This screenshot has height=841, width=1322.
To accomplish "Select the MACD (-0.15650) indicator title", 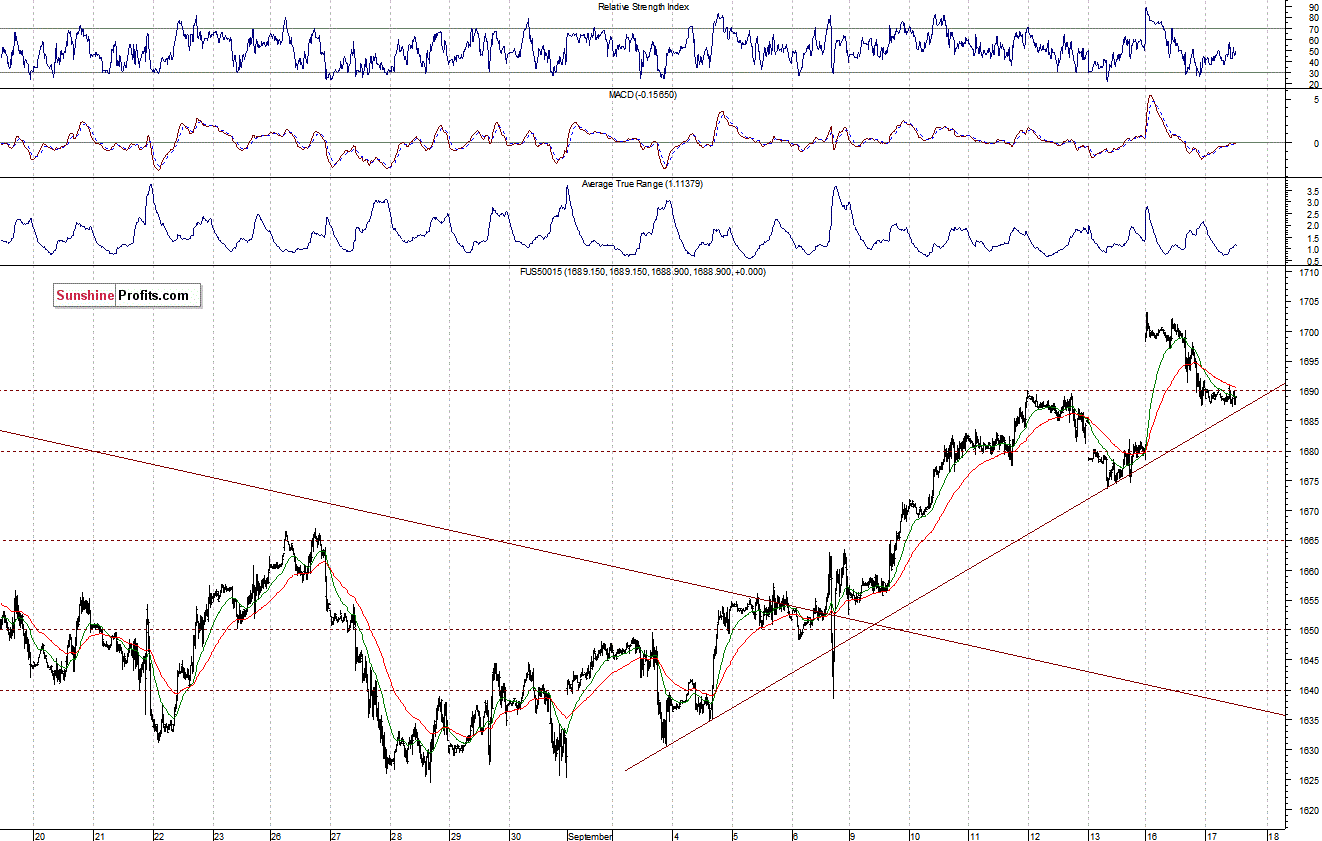I will tap(643, 94).
